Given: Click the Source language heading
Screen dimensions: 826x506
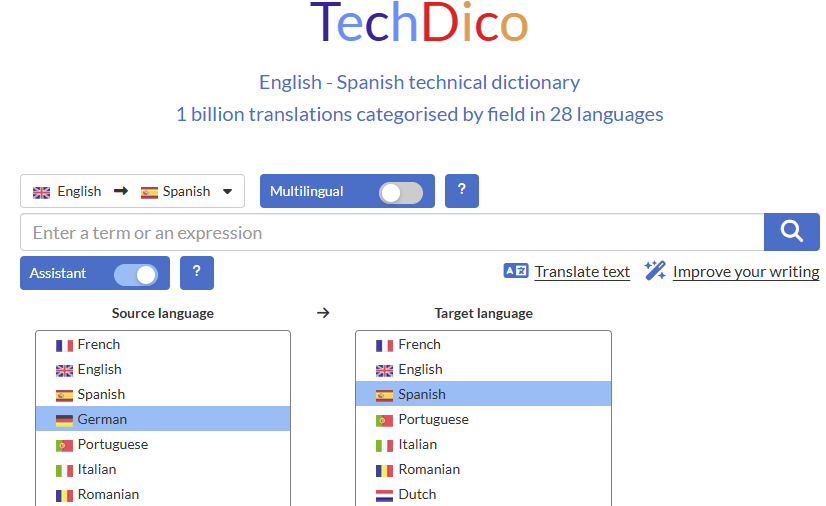Looking at the screenshot, I should pos(163,313).
